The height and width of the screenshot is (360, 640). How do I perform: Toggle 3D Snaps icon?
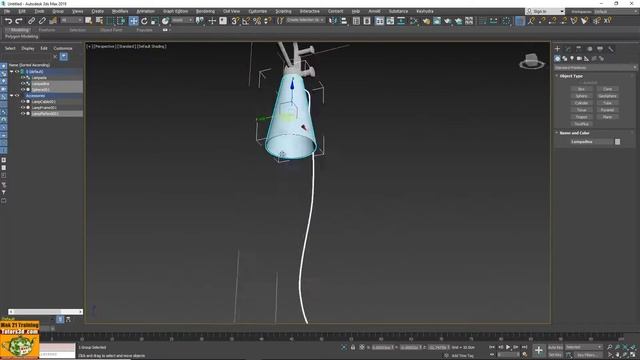point(235,21)
